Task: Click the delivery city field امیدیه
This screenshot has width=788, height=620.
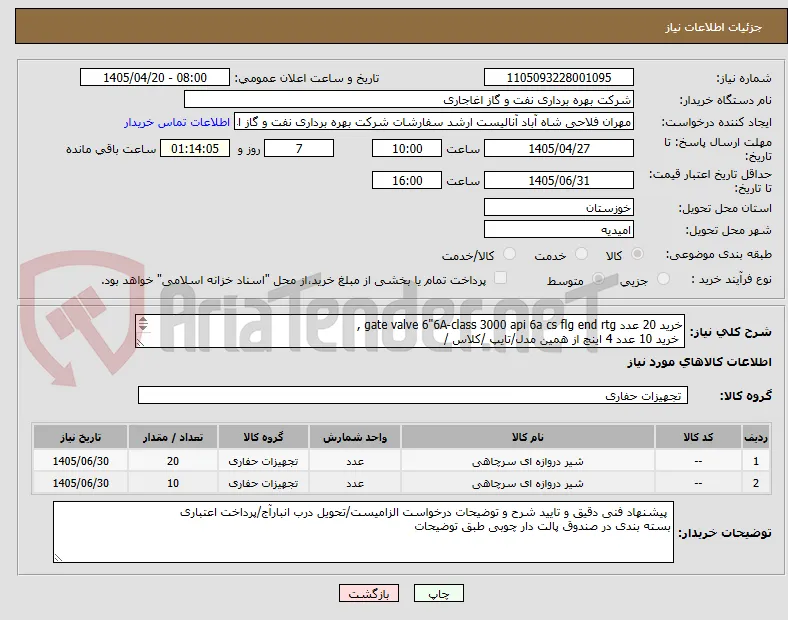Action: coord(559,230)
